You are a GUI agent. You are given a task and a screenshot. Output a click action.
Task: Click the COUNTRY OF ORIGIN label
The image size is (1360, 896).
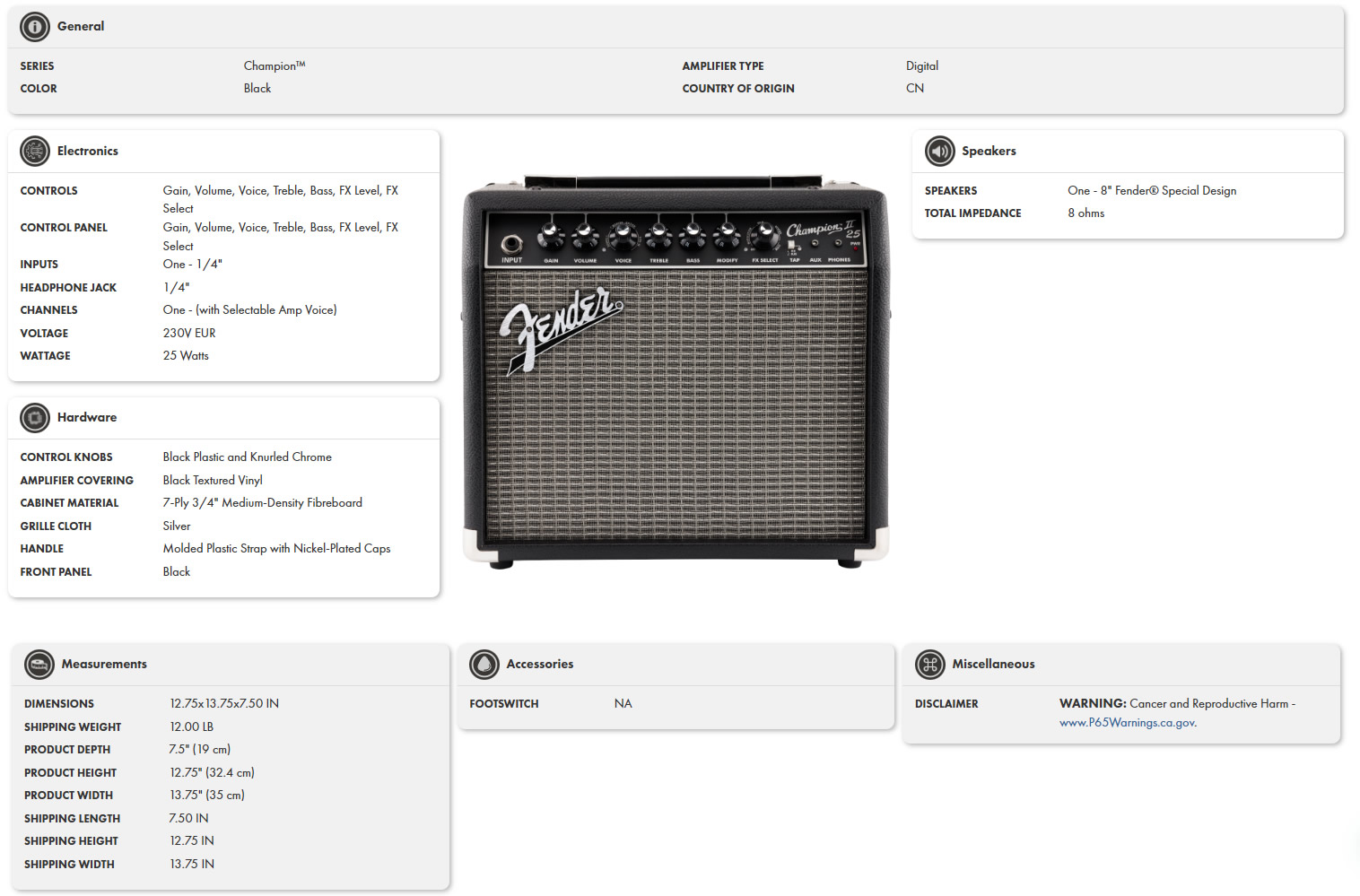(738, 89)
